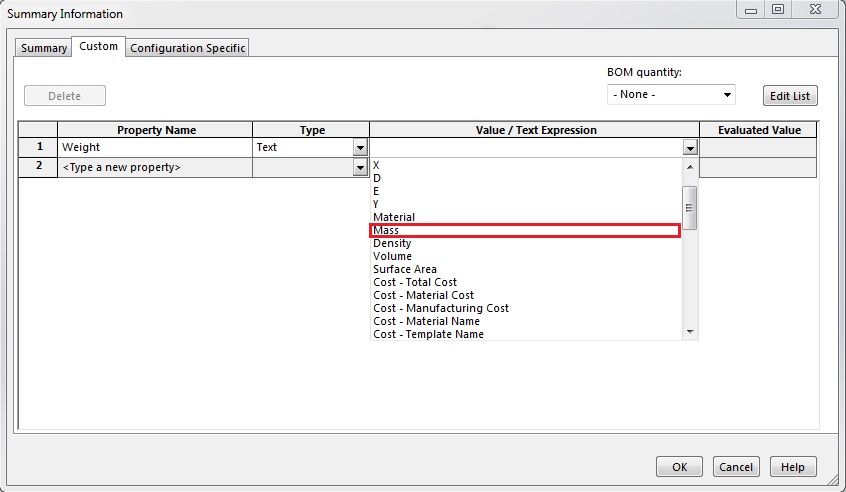
Task: Select Cost - Total Cost entry
Action: click(x=415, y=283)
